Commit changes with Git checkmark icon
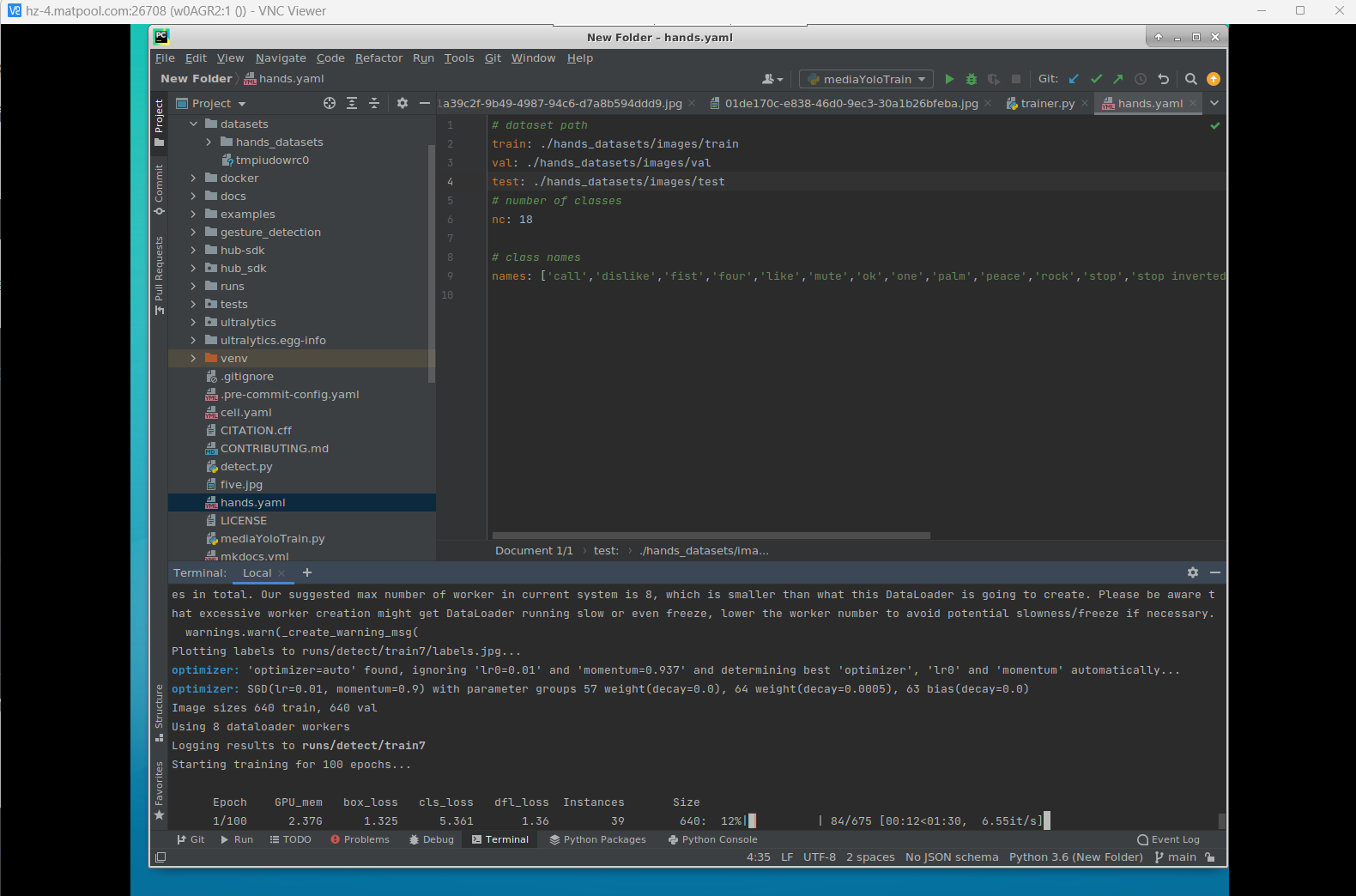1356x896 pixels. (x=1096, y=79)
